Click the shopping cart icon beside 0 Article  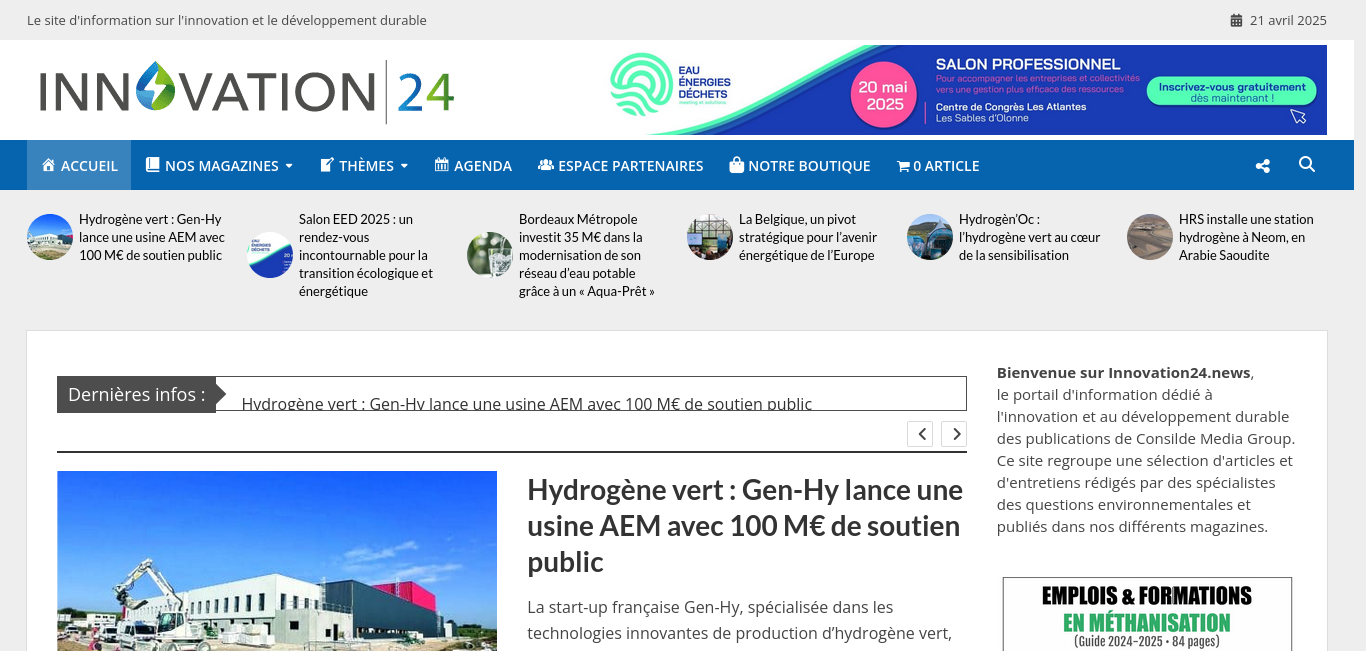point(903,166)
